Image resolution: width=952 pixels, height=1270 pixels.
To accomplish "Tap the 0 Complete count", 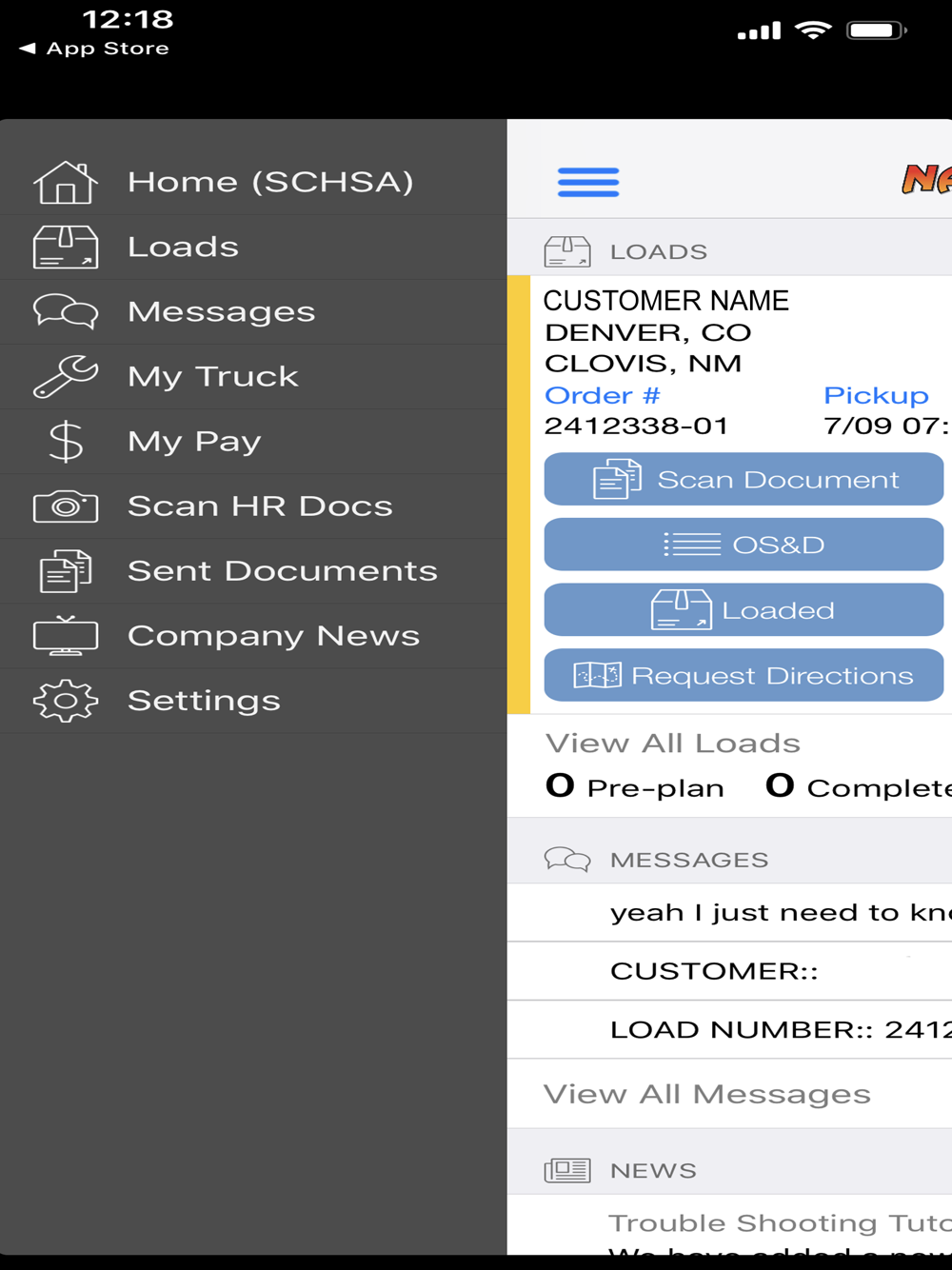I will [859, 787].
